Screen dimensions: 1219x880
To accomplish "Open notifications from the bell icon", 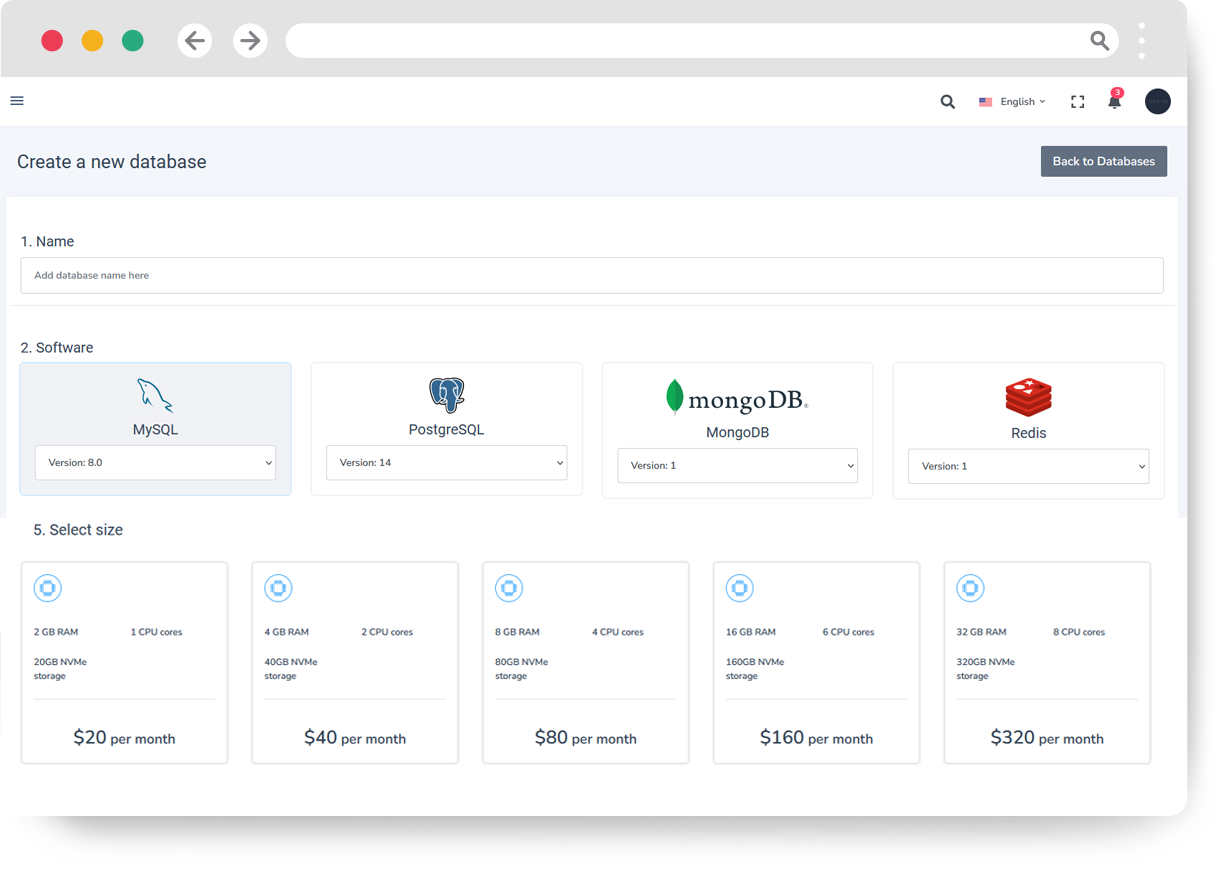I will coord(1114,101).
